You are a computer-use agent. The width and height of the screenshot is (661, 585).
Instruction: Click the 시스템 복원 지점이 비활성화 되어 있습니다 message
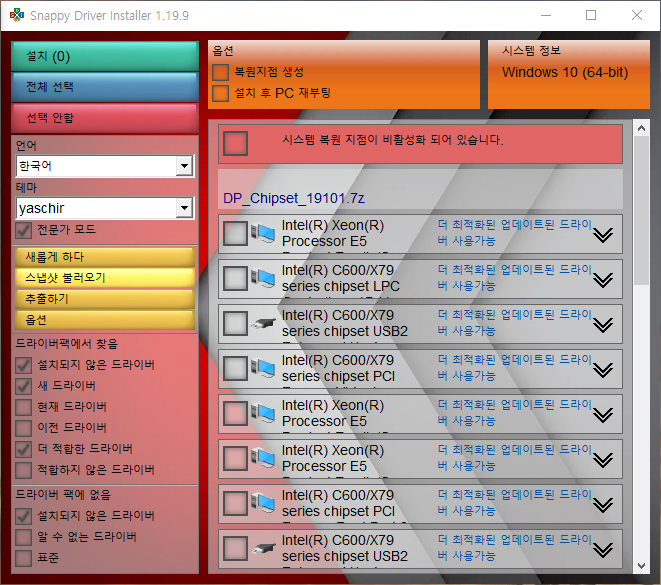click(x=392, y=140)
